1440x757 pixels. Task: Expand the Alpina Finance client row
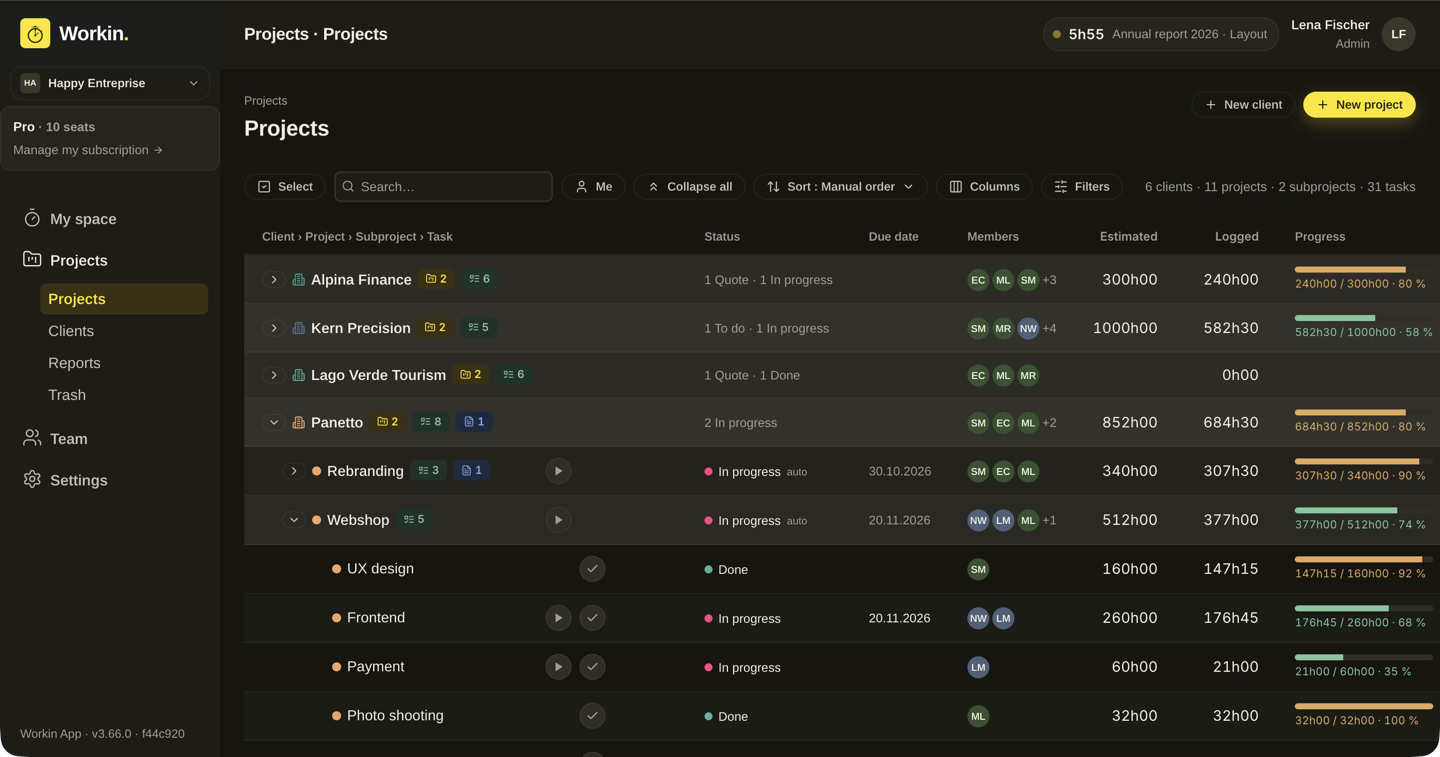(x=274, y=280)
